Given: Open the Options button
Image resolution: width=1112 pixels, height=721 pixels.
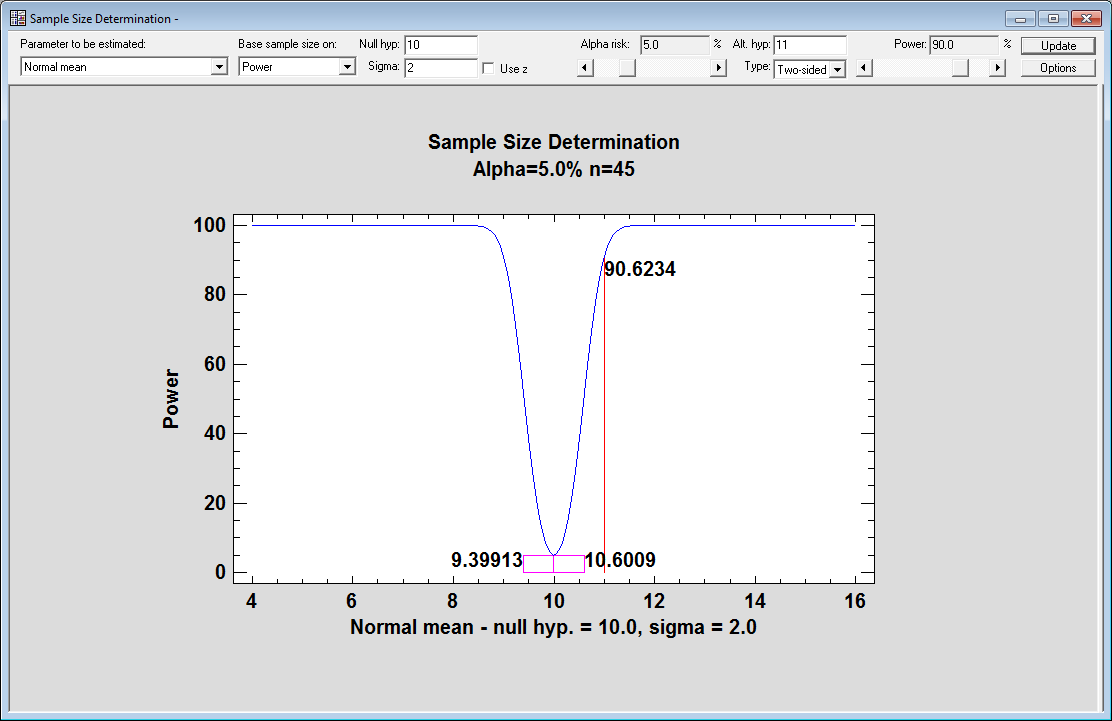Looking at the screenshot, I should click(x=1057, y=68).
